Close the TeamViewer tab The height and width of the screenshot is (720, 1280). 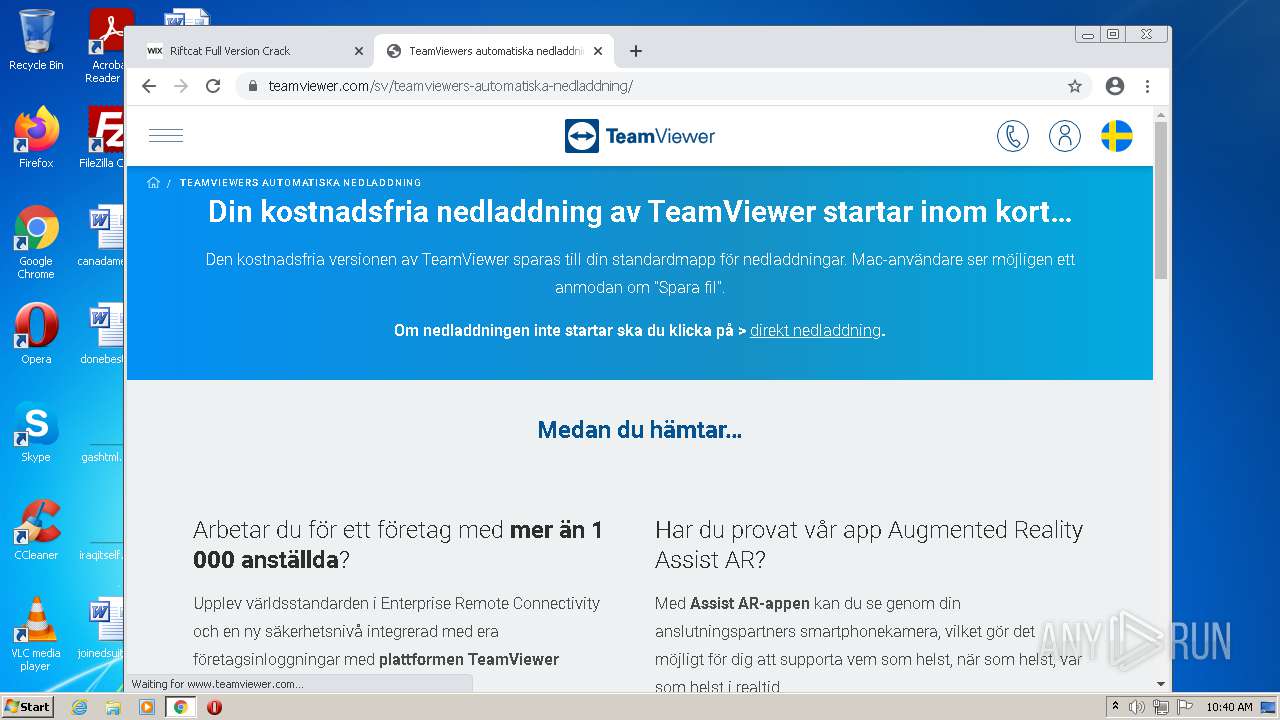598,51
